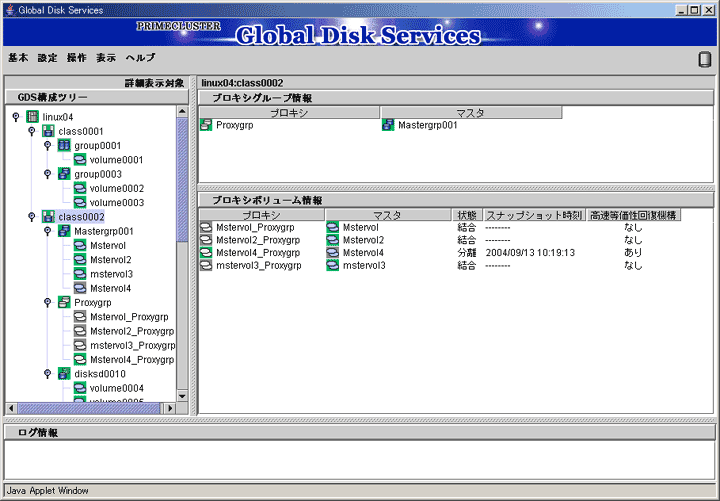
Task: Click the Mstervol4_Proxygrp icon in tree
Action: point(80,359)
